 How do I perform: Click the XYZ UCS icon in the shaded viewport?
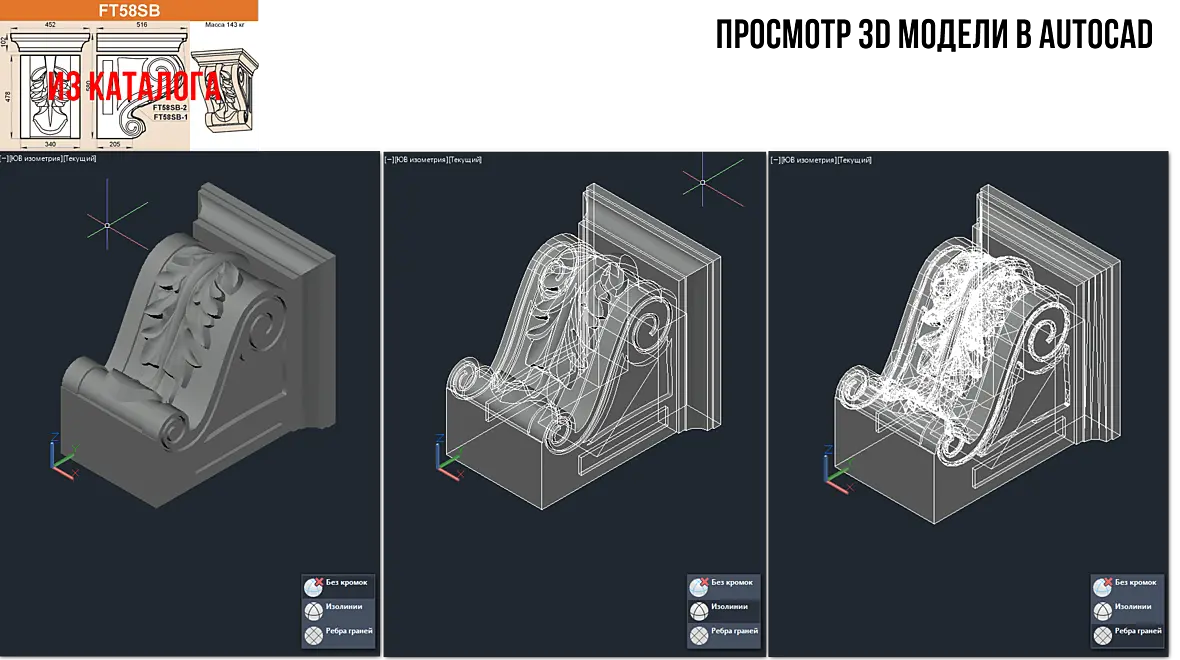pyautogui.click(x=64, y=455)
